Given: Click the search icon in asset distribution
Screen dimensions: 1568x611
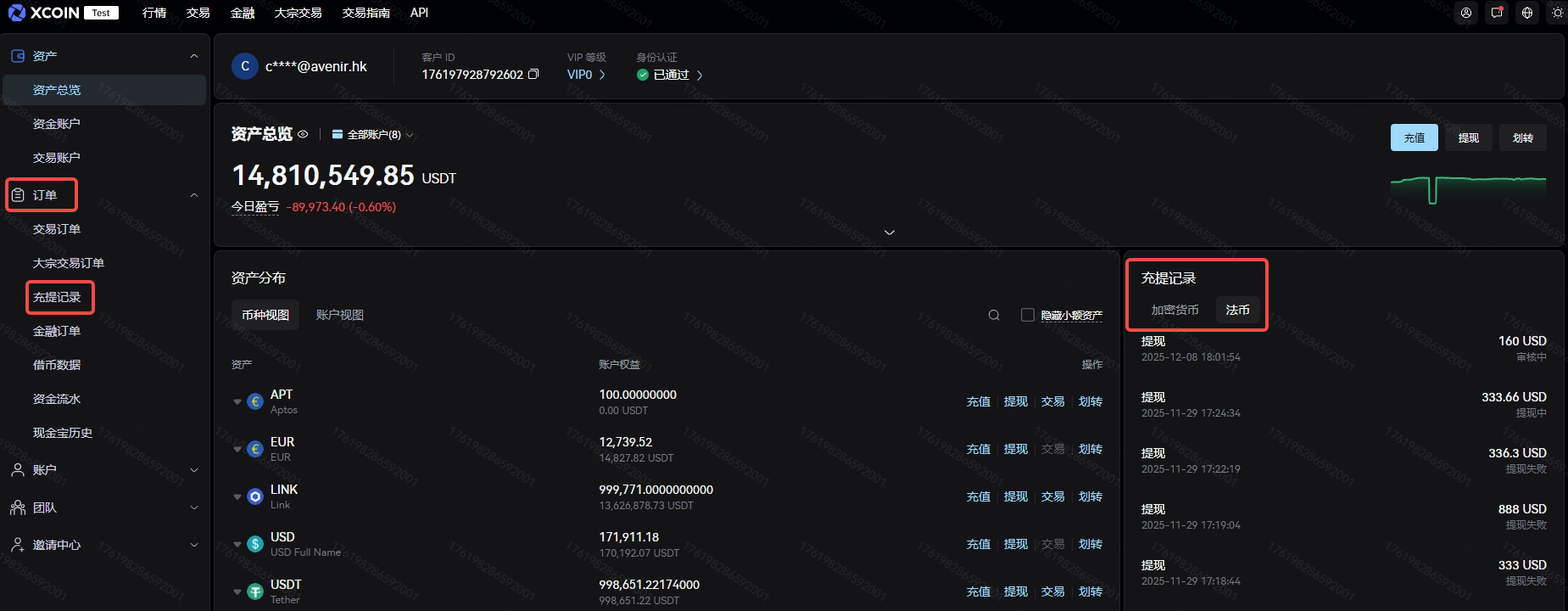Looking at the screenshot, I should click(x=994, y=316).
